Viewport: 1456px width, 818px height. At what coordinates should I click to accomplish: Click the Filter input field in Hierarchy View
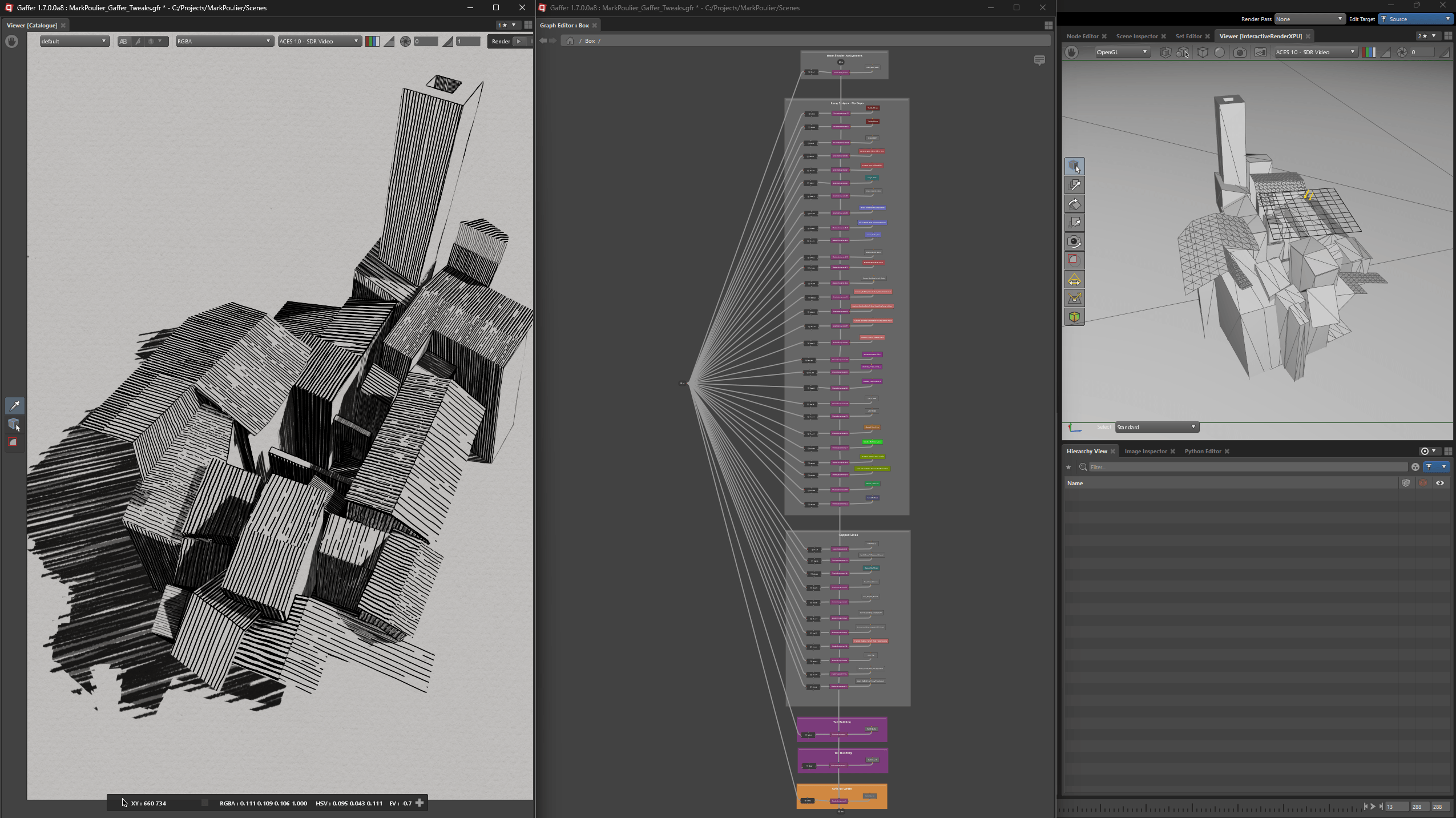[1248, 467]
